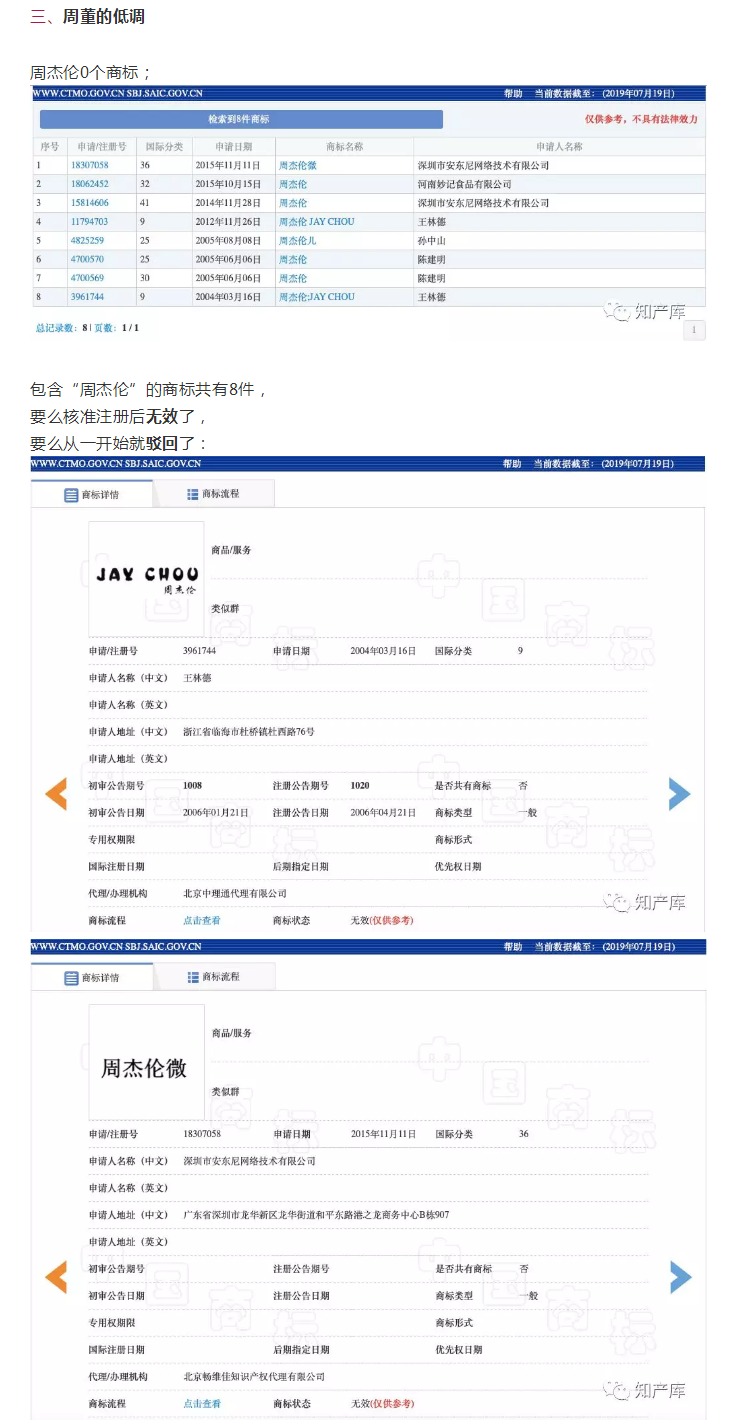Click 点击查看 link for trademark 18307058
742x1427 pixels.
(x=202, y=1404)
